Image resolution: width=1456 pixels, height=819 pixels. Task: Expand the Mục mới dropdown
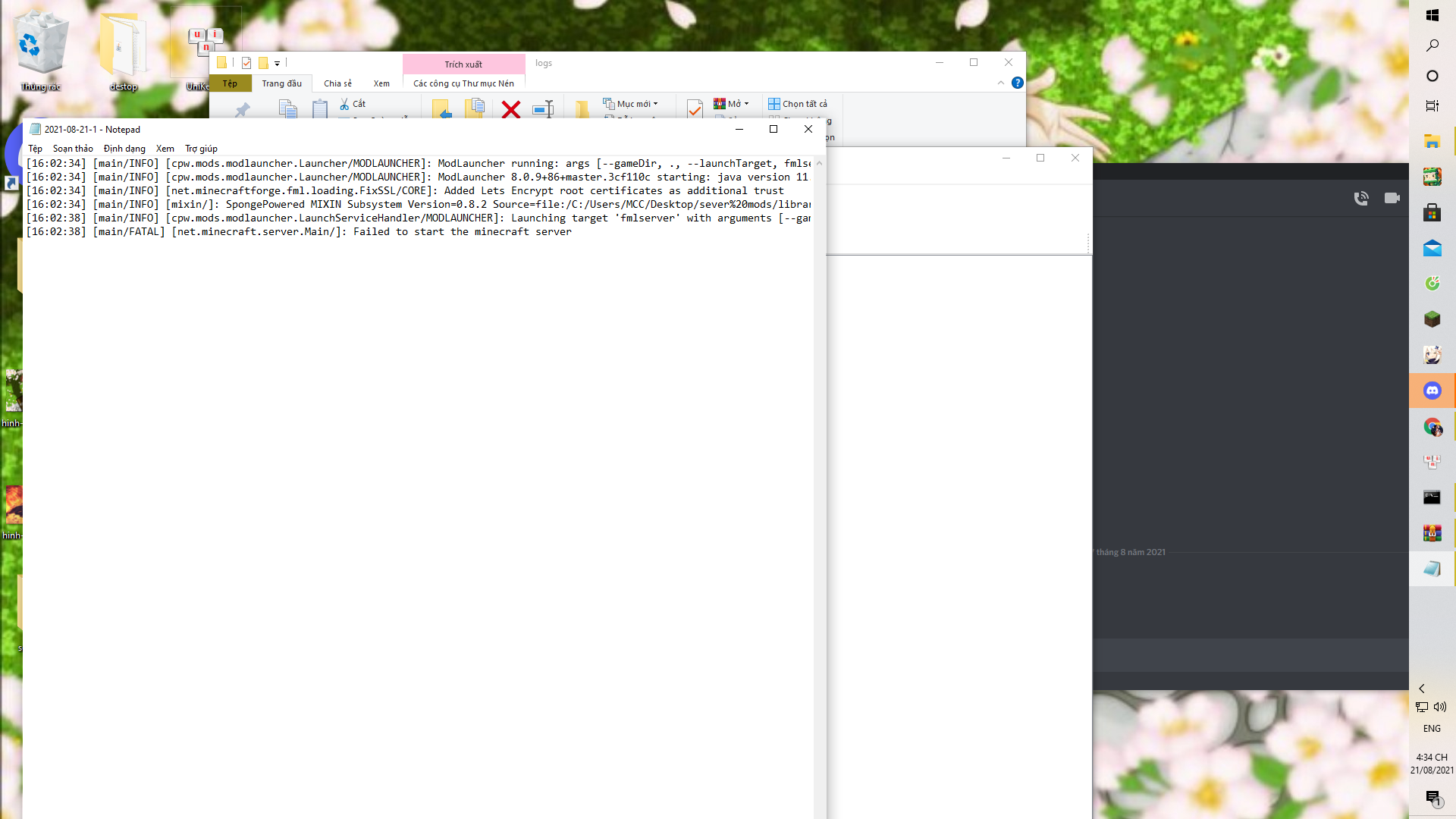pos(655,104)
